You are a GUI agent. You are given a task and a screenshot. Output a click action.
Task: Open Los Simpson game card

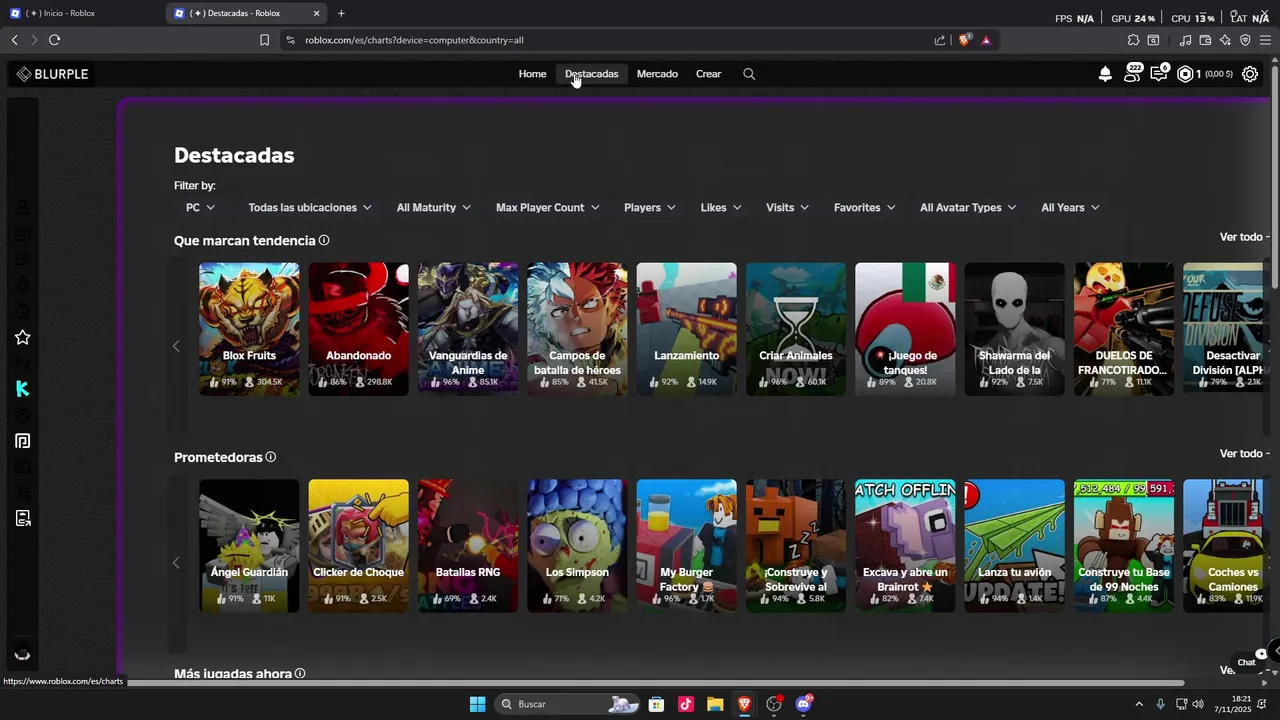[x=577, y=546]
